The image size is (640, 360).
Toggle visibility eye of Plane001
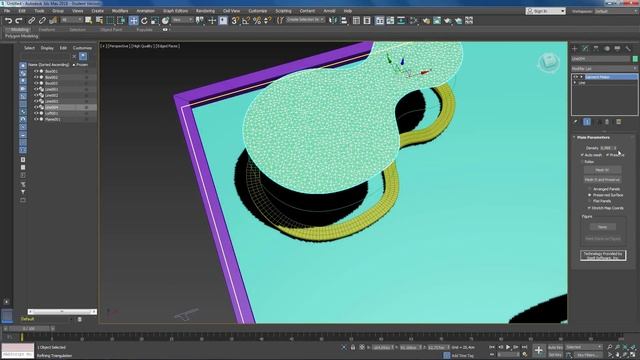[36, 119]
